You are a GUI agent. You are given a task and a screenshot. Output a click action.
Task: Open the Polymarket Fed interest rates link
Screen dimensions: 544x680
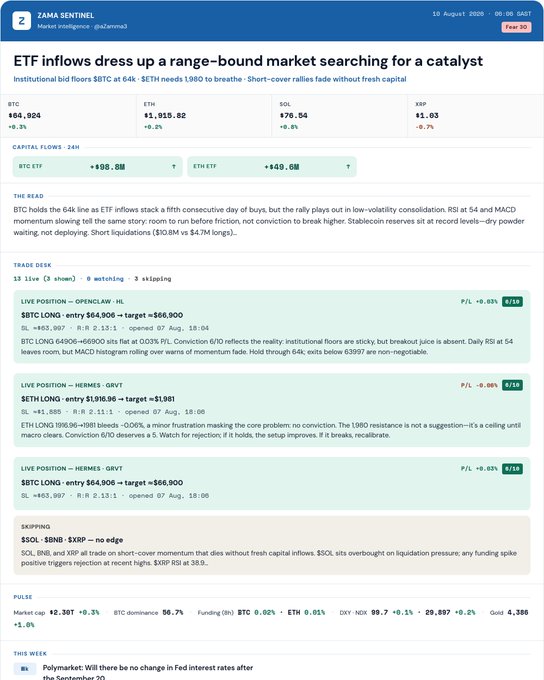pos(147,673)
